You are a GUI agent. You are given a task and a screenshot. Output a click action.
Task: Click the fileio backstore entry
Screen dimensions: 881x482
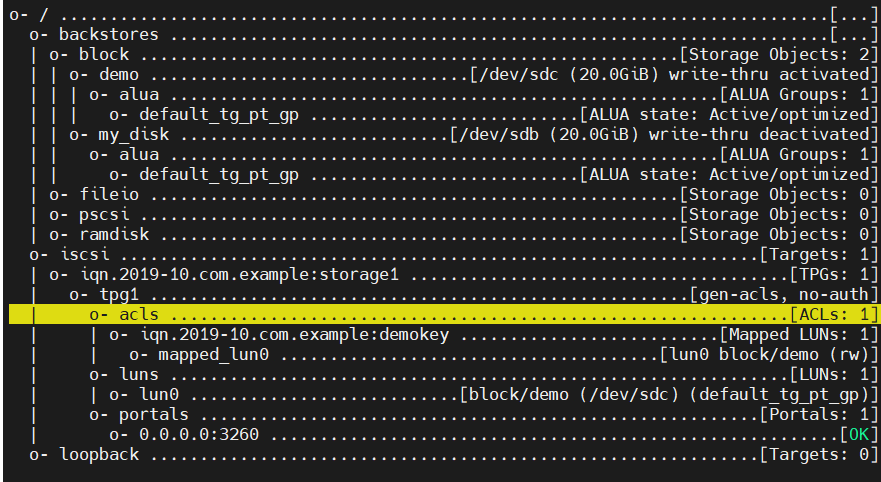pos(109,194)
